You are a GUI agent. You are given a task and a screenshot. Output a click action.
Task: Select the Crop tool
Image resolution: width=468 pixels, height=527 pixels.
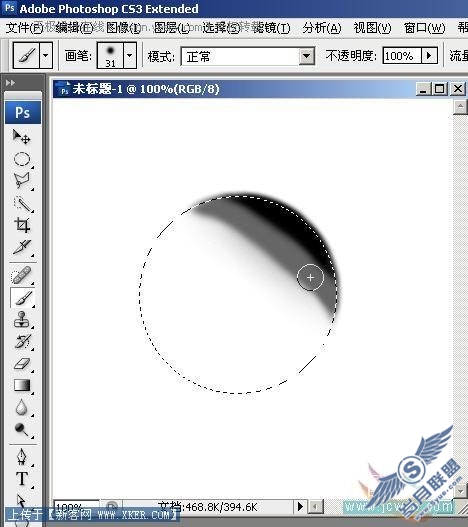coord(22,225)
